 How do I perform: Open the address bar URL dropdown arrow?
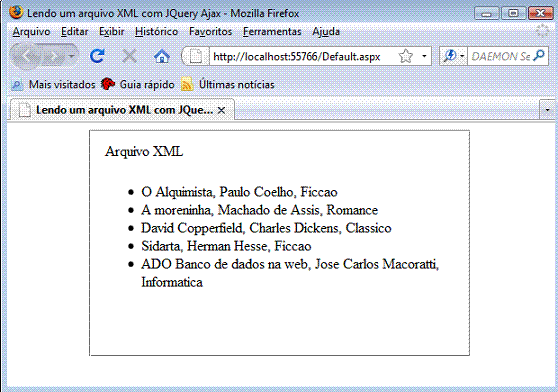tap(424, 56)
